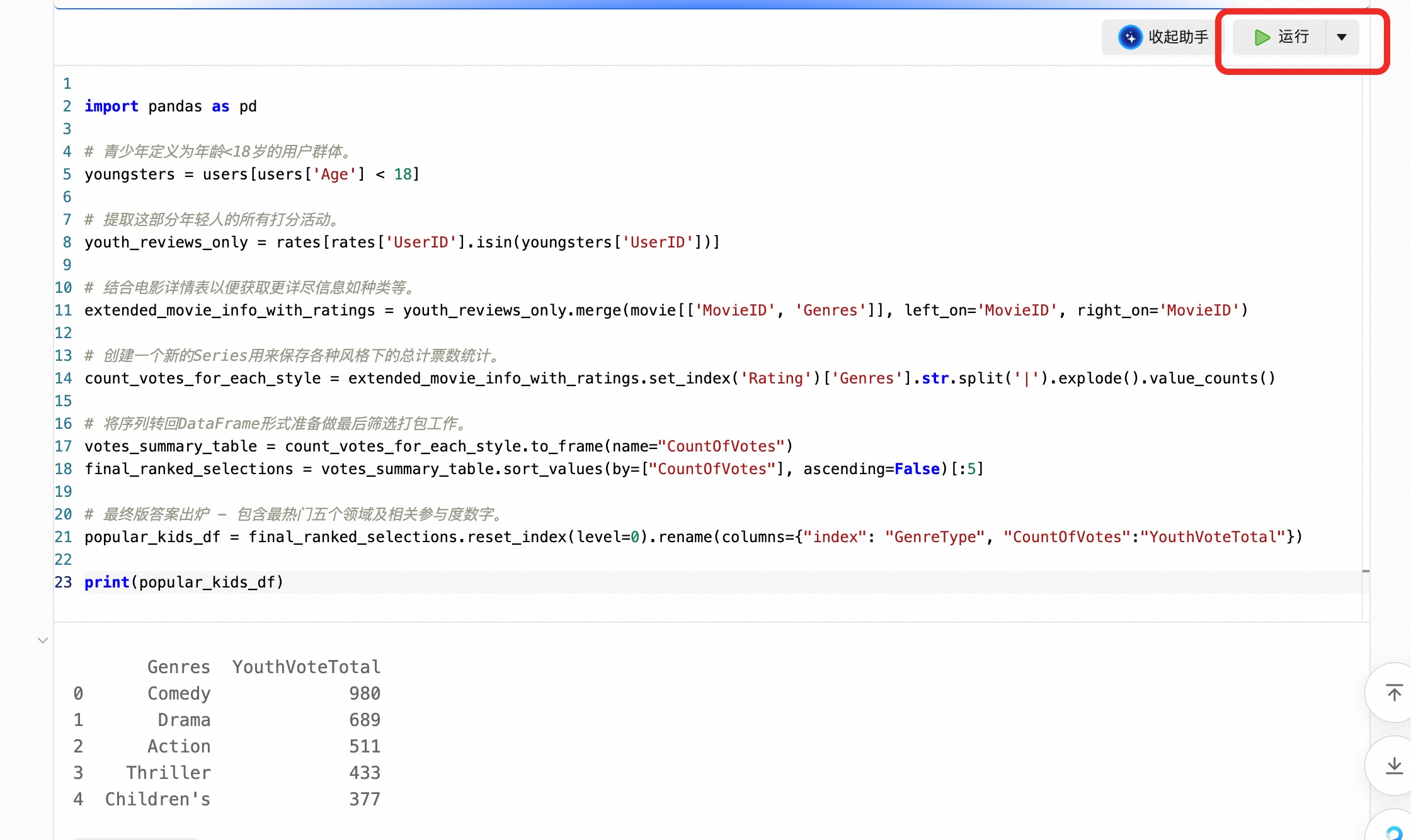Click the Genres header in output table
This screenshot has height=840, width=1411.
tap(179, 667)
